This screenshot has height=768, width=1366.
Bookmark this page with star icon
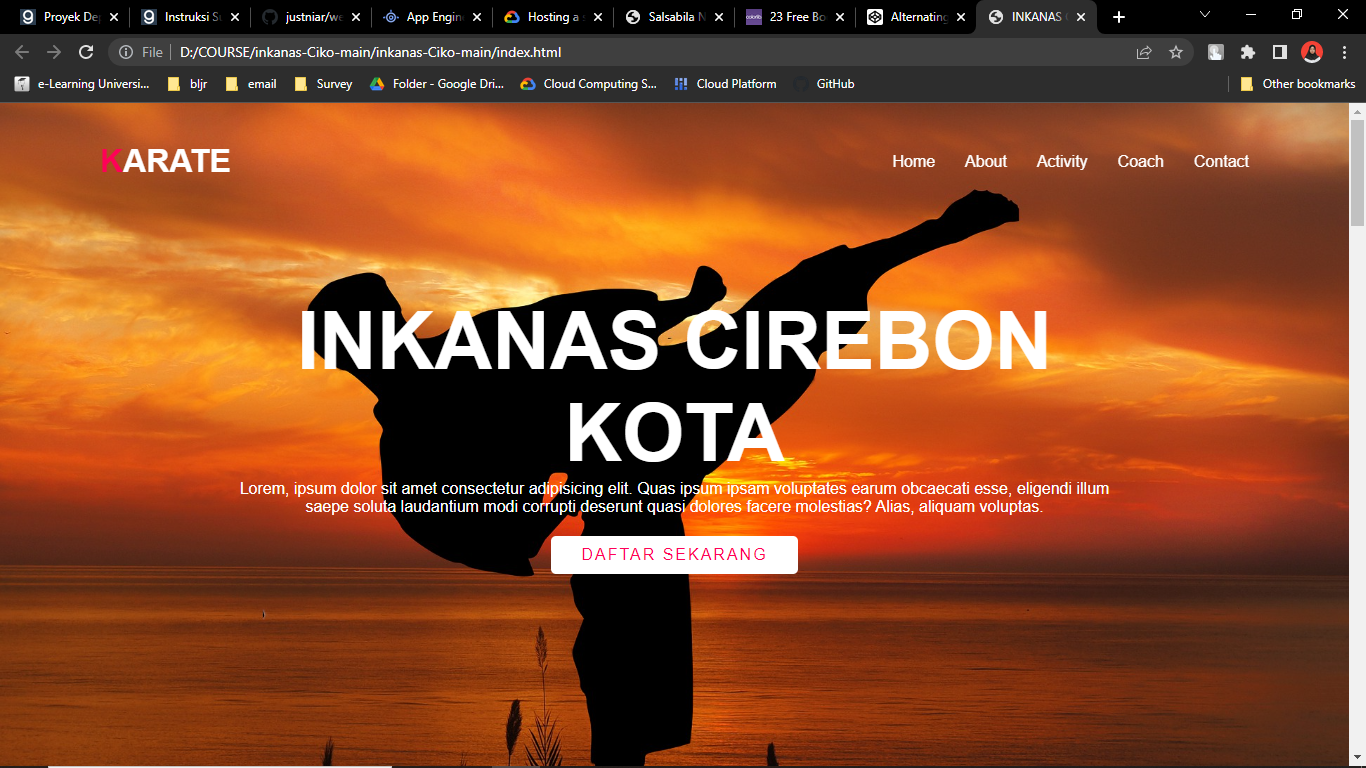[1176, 52]
